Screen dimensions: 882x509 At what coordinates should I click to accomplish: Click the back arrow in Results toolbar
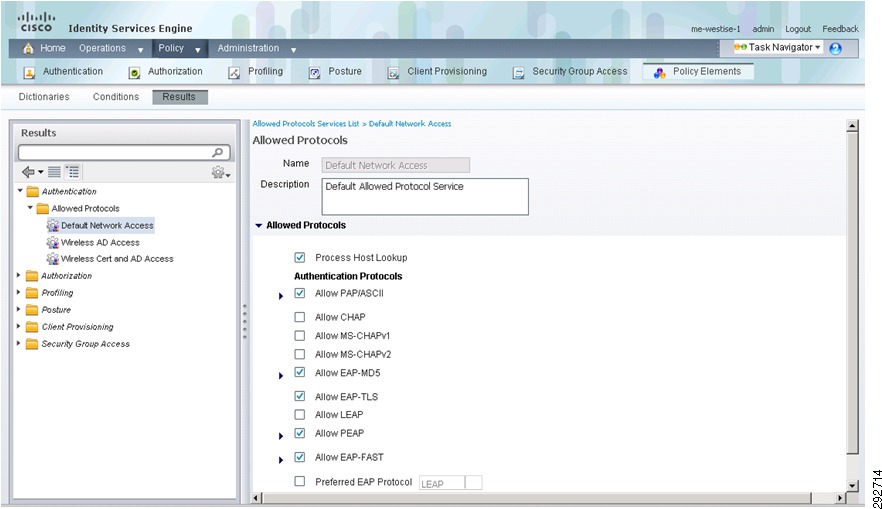pos(28,172)
